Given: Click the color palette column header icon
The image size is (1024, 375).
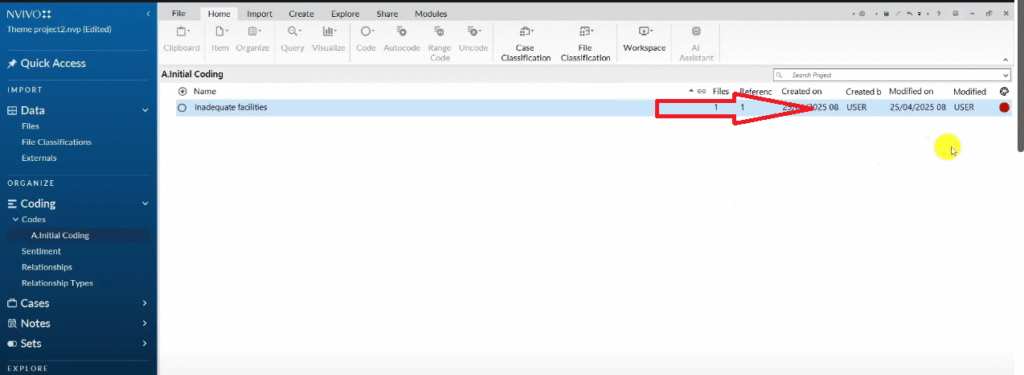Looking at the screenshot, I should click(x=1004, y=91).
